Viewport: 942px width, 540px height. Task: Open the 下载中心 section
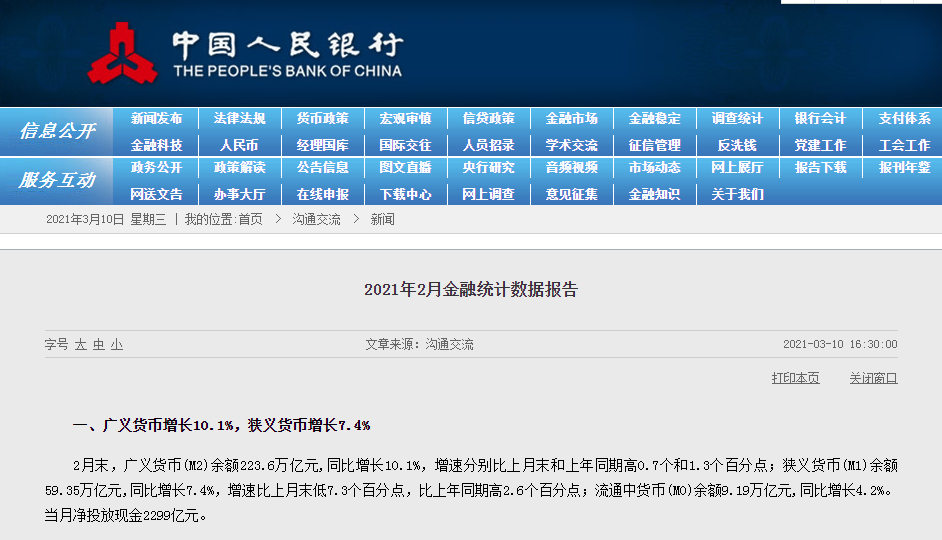point(406,195)
